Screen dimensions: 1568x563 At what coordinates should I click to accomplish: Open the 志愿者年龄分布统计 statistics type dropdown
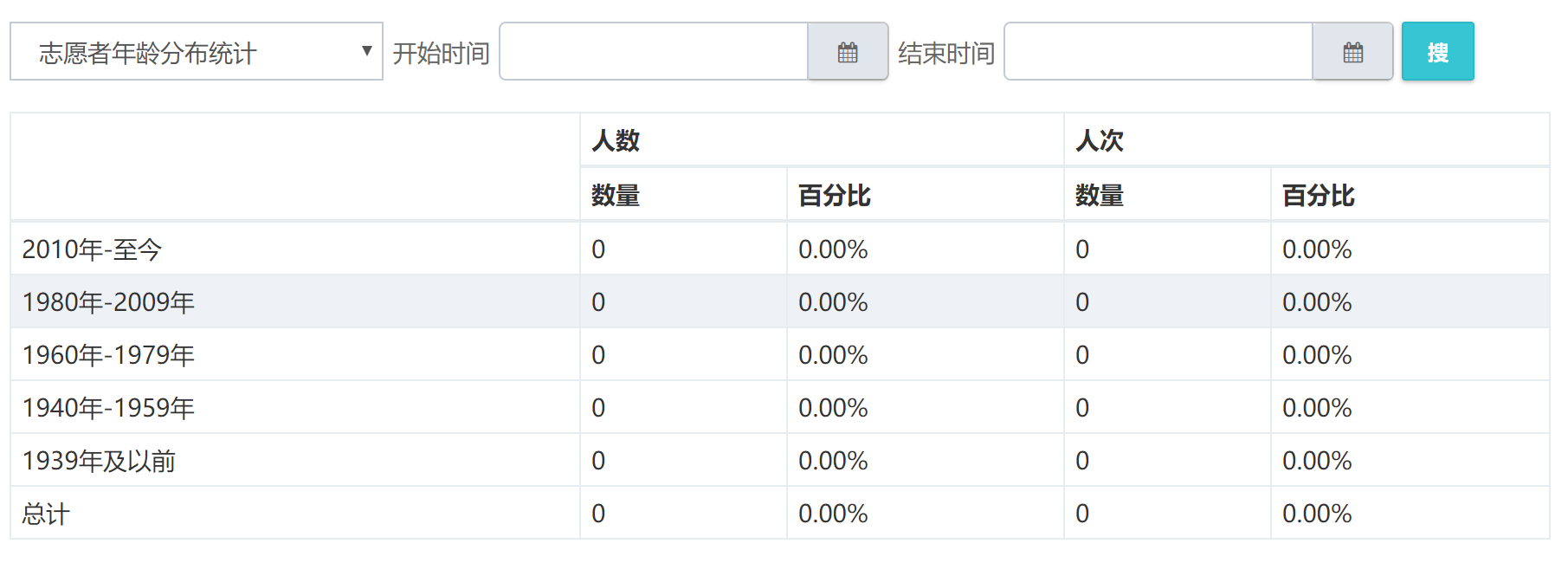(x=197, y=52)
